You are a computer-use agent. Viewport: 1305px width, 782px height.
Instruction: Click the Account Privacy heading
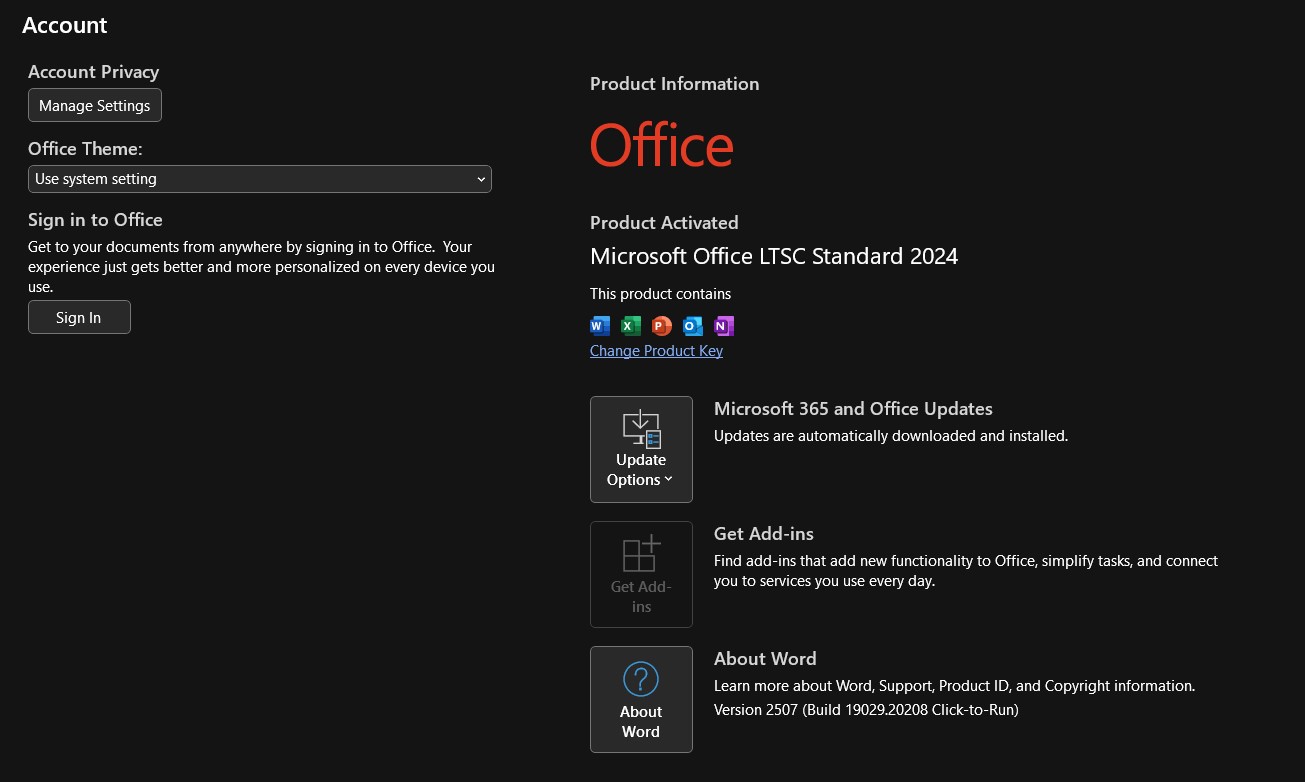(x=94, y=72)
